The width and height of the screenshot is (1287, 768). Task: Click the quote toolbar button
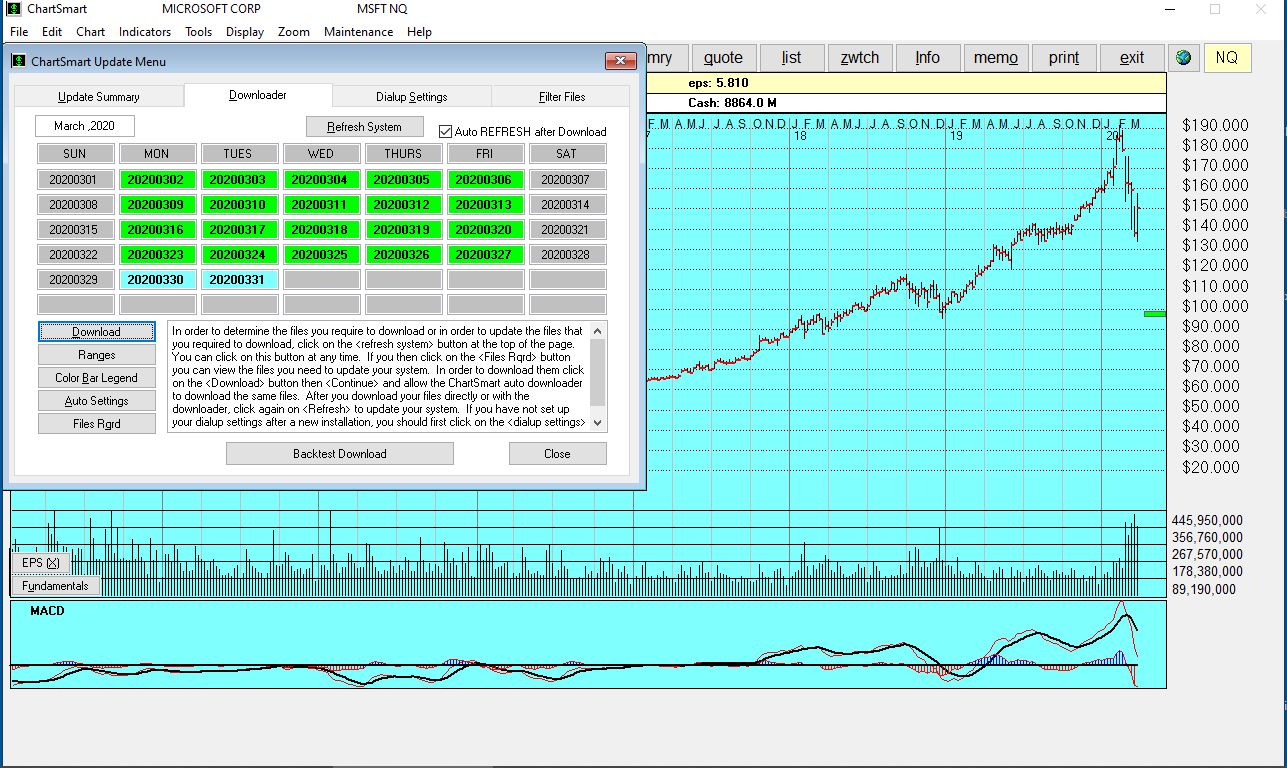(x=723, y=58)
